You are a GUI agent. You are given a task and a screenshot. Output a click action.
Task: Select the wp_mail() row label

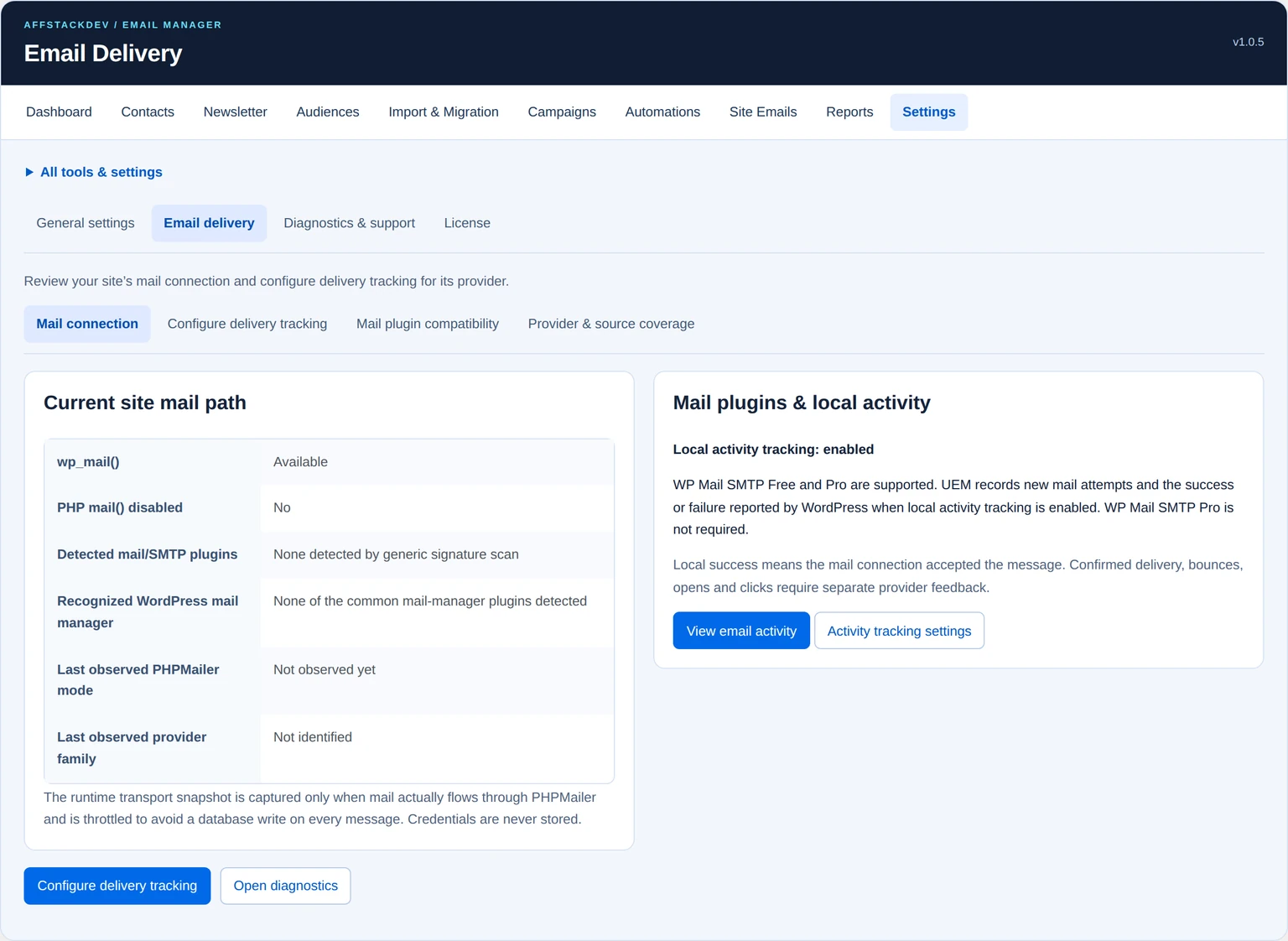click(88, 462)
